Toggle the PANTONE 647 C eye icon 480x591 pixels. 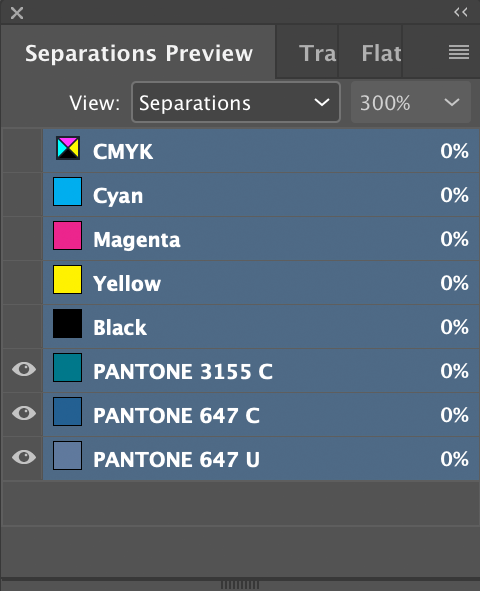pyautogui.click(x=24, y=413)
